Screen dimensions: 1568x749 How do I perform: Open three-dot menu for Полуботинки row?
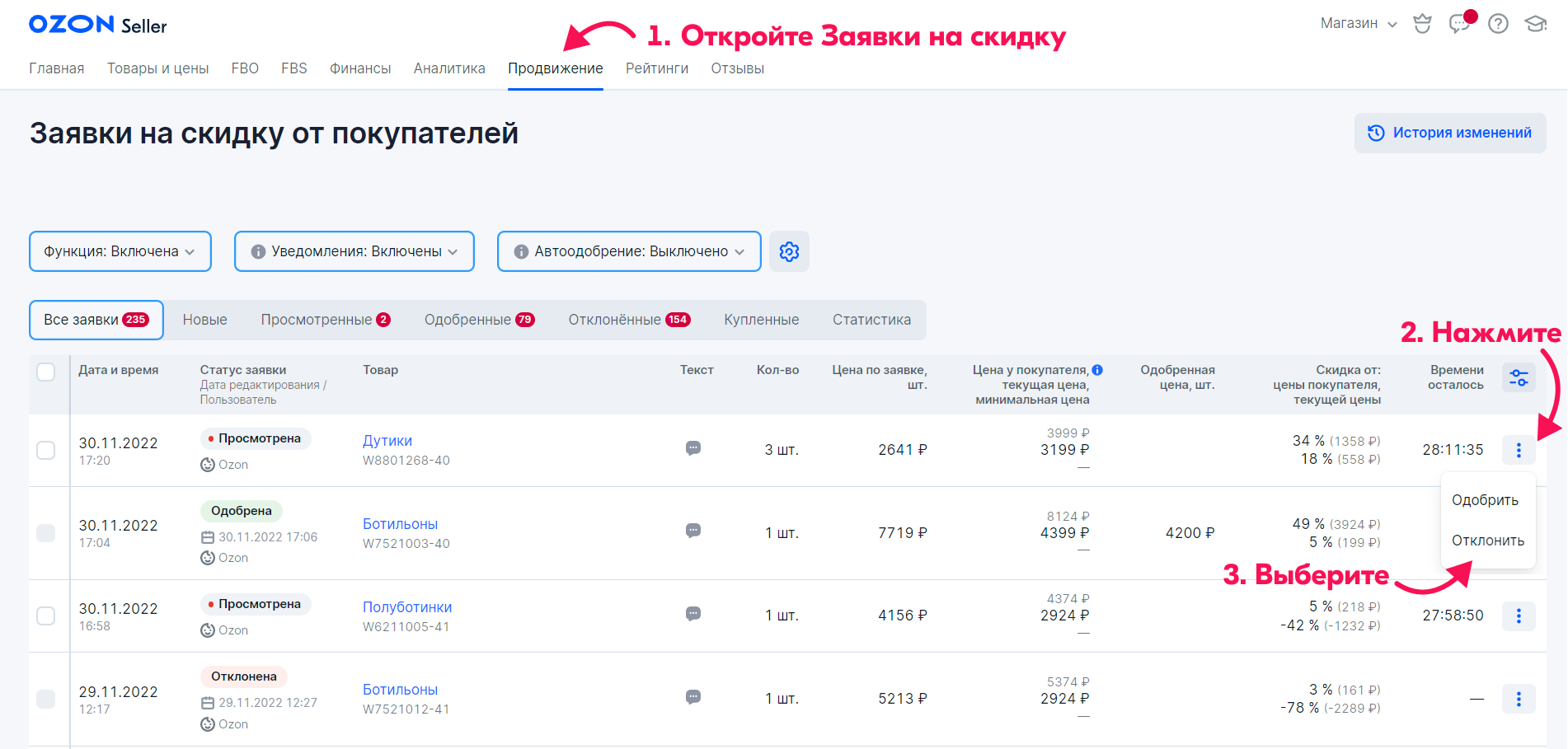(x=1518, y=616)
